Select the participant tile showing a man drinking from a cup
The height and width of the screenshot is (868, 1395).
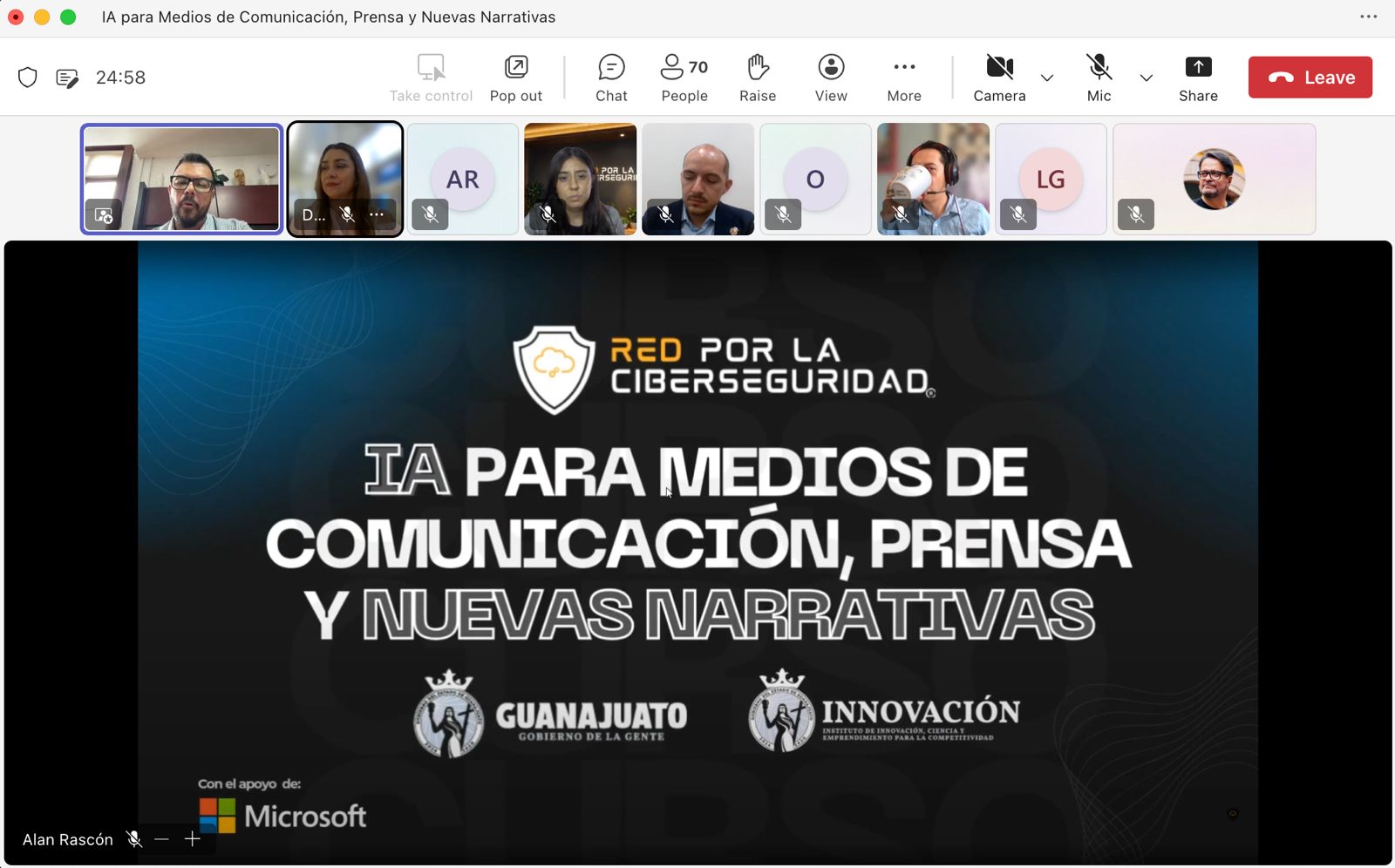click(933, 179)
